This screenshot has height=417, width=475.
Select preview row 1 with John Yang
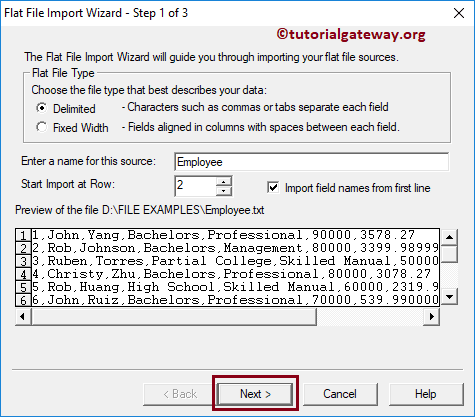(235, 235)
